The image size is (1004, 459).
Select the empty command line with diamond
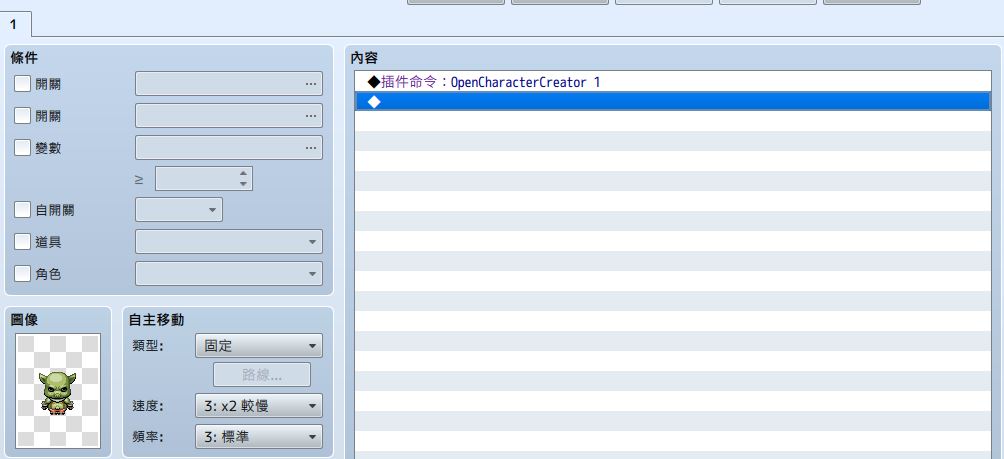point(672,102)
